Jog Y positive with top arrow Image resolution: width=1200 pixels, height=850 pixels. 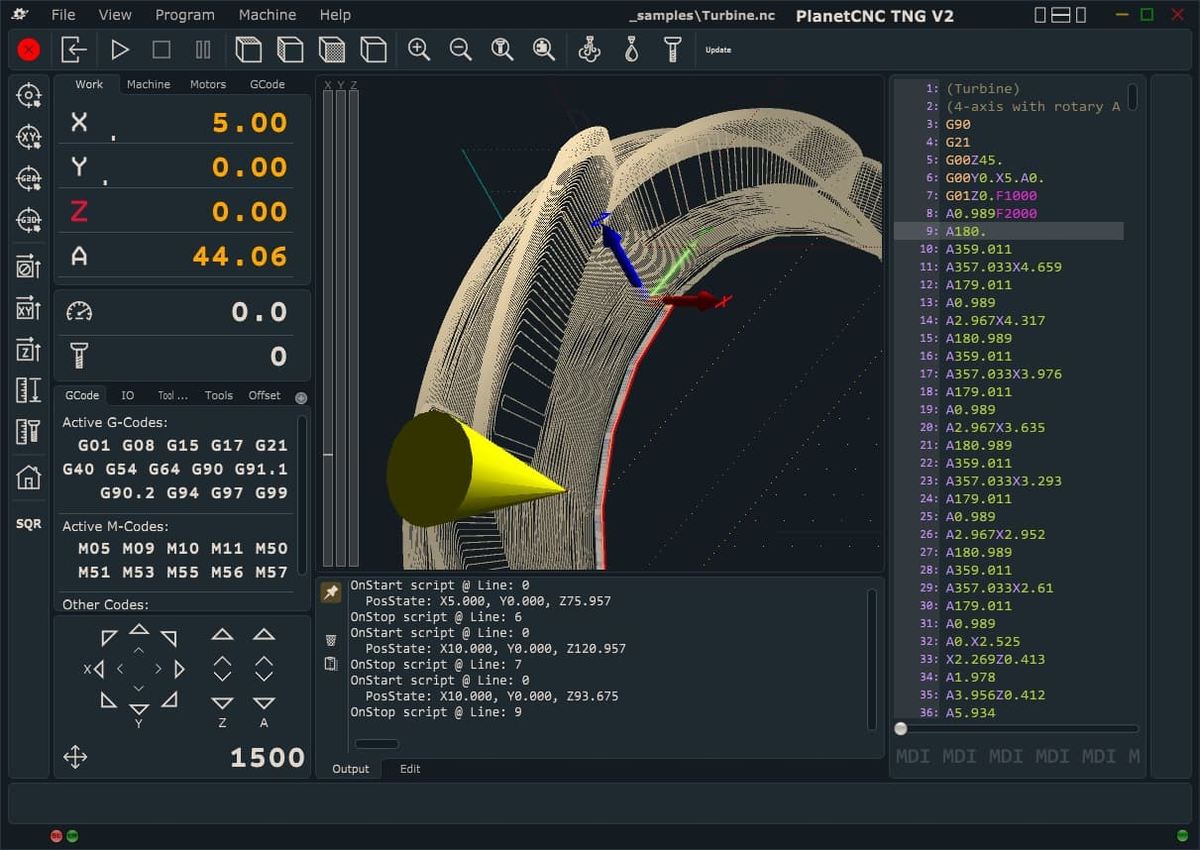[139, 629]
